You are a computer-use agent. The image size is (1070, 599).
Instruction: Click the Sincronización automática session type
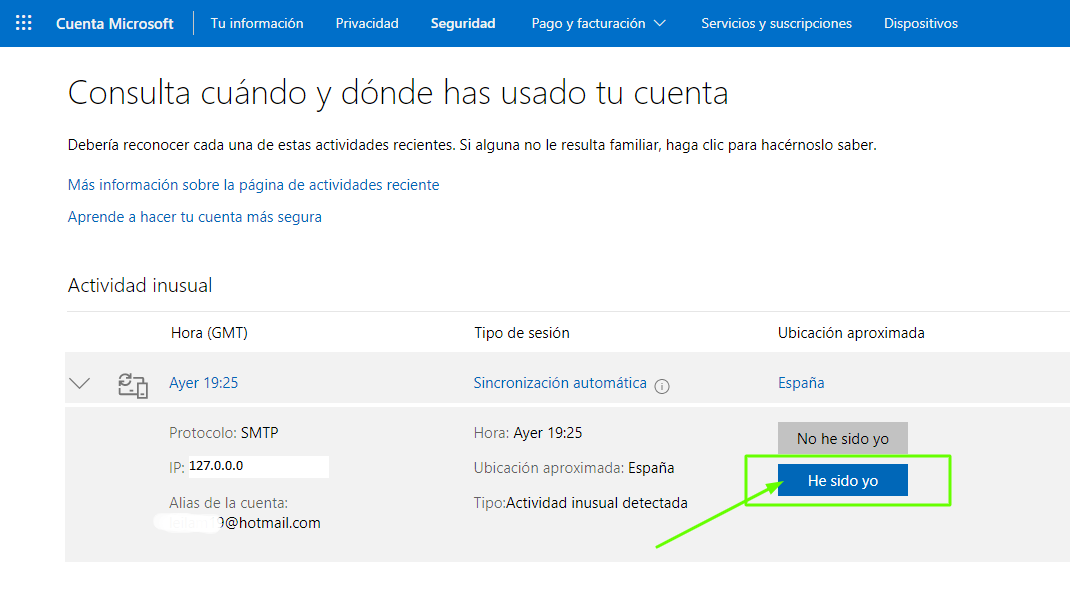click(560, 383)
